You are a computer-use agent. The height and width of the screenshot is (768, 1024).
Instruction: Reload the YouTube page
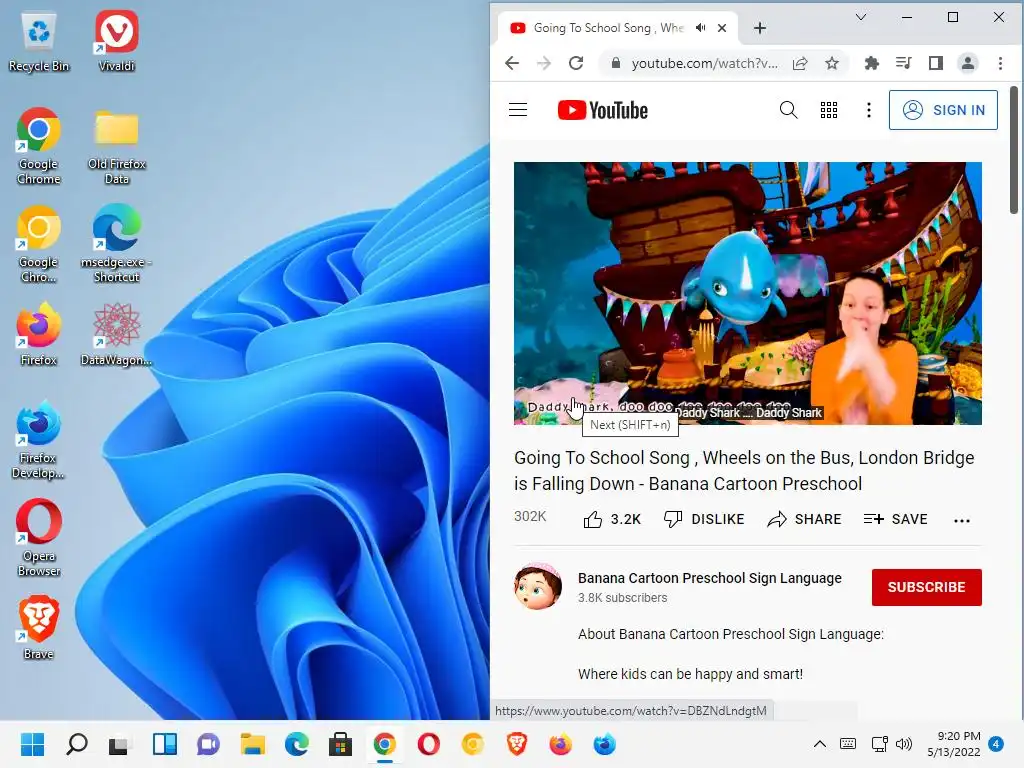coord(576,63)
